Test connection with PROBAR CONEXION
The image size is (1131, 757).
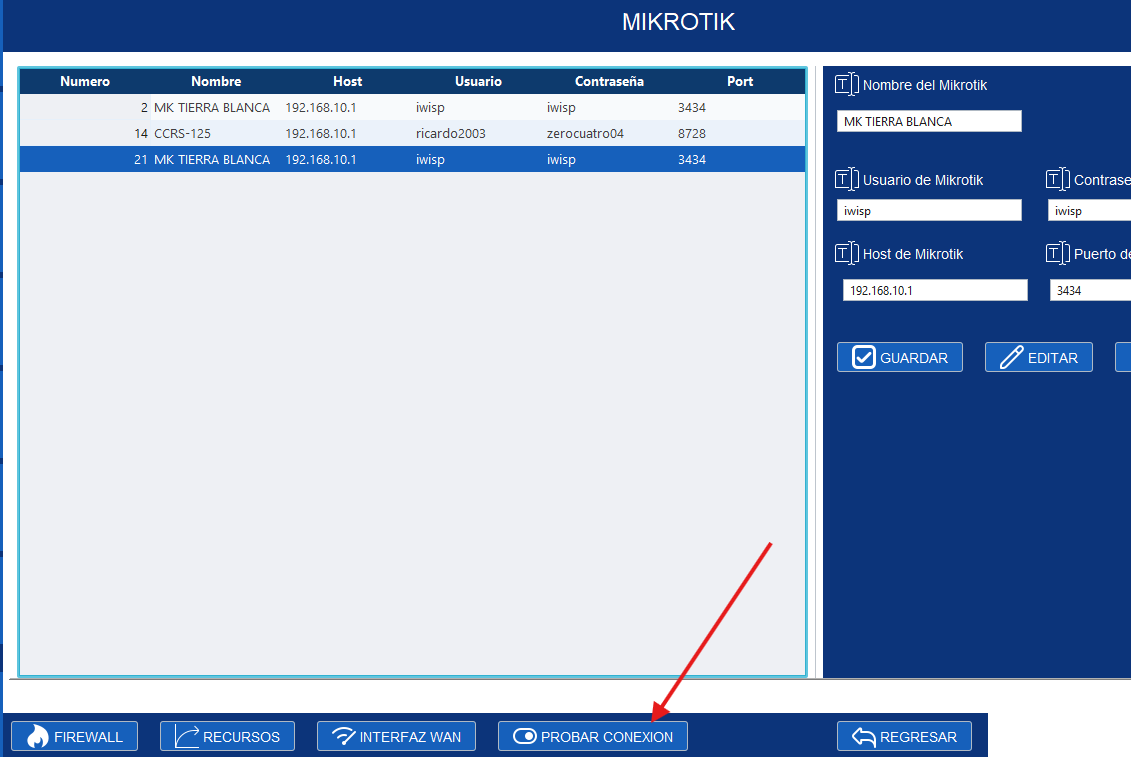coord(592,736)
